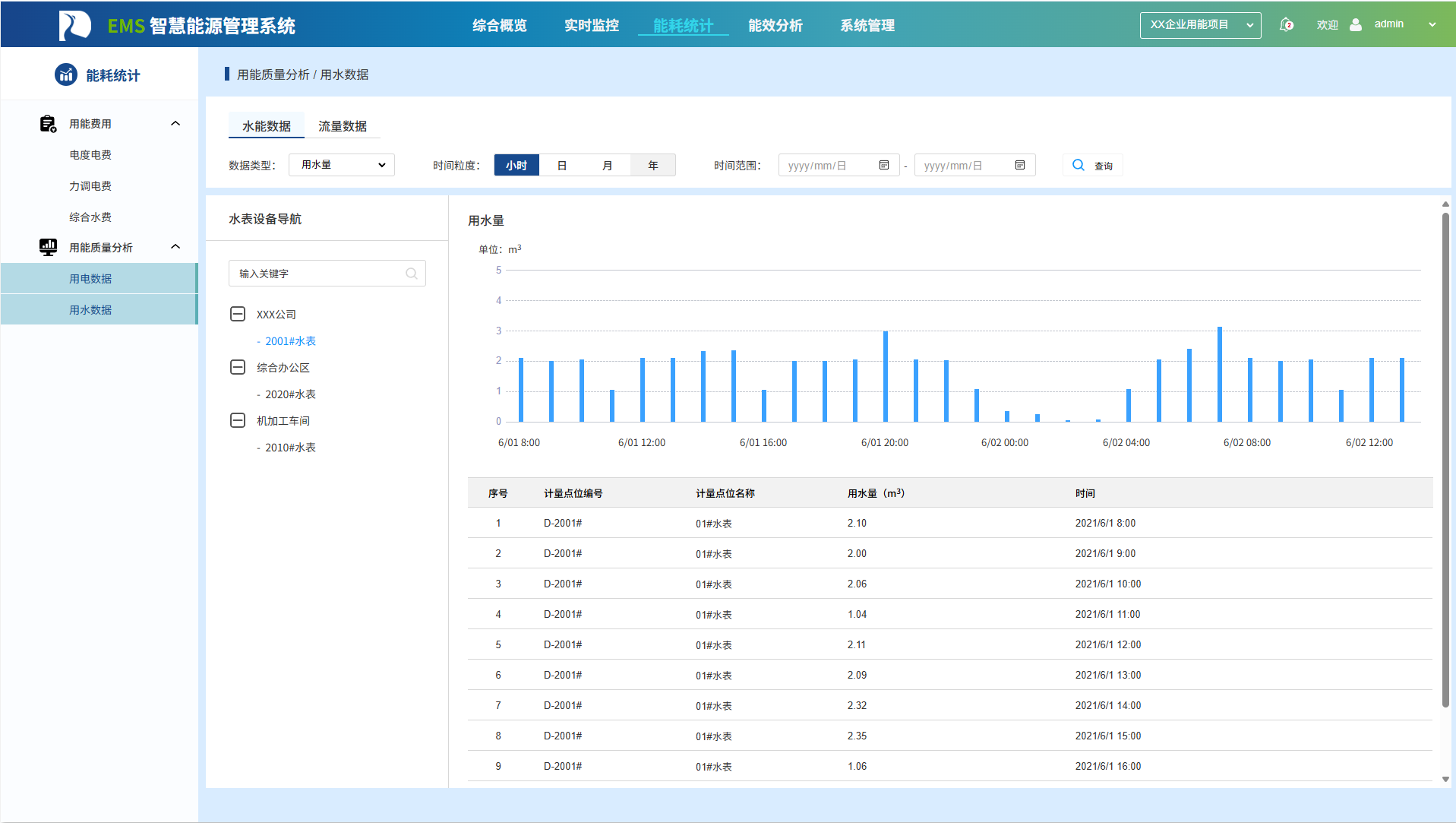Viewport: 1456px width, 823px height.
Task: Open the admin account dropdown arrow
Action: (1432, 24)
